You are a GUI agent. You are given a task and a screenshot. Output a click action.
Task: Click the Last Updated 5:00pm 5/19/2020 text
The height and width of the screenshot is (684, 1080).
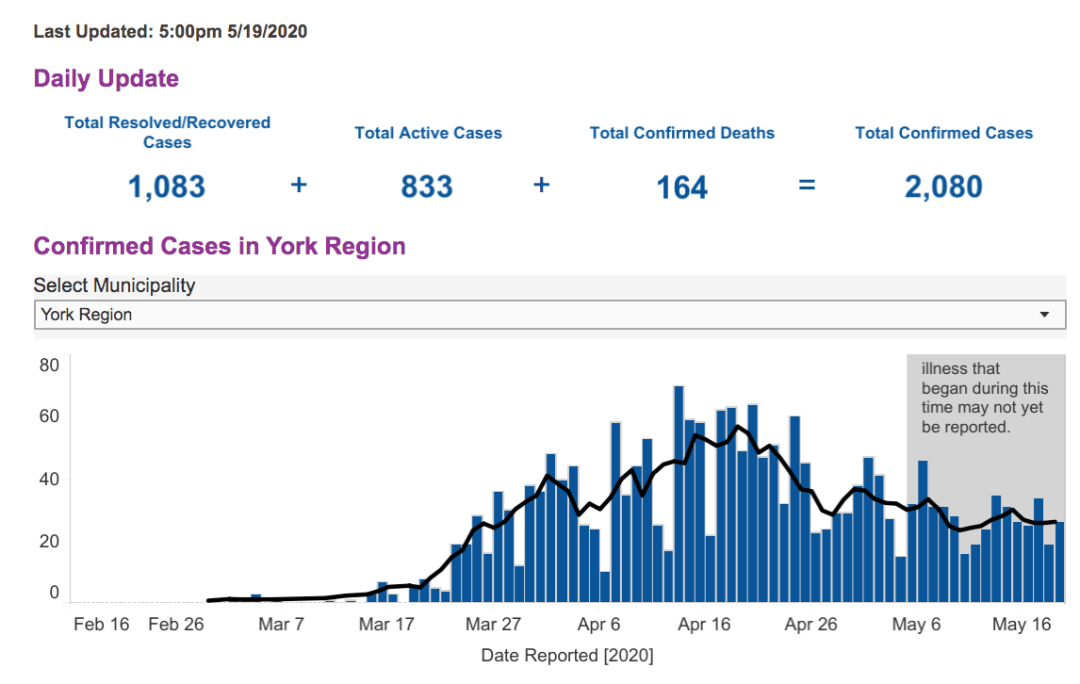coord(170,32)
